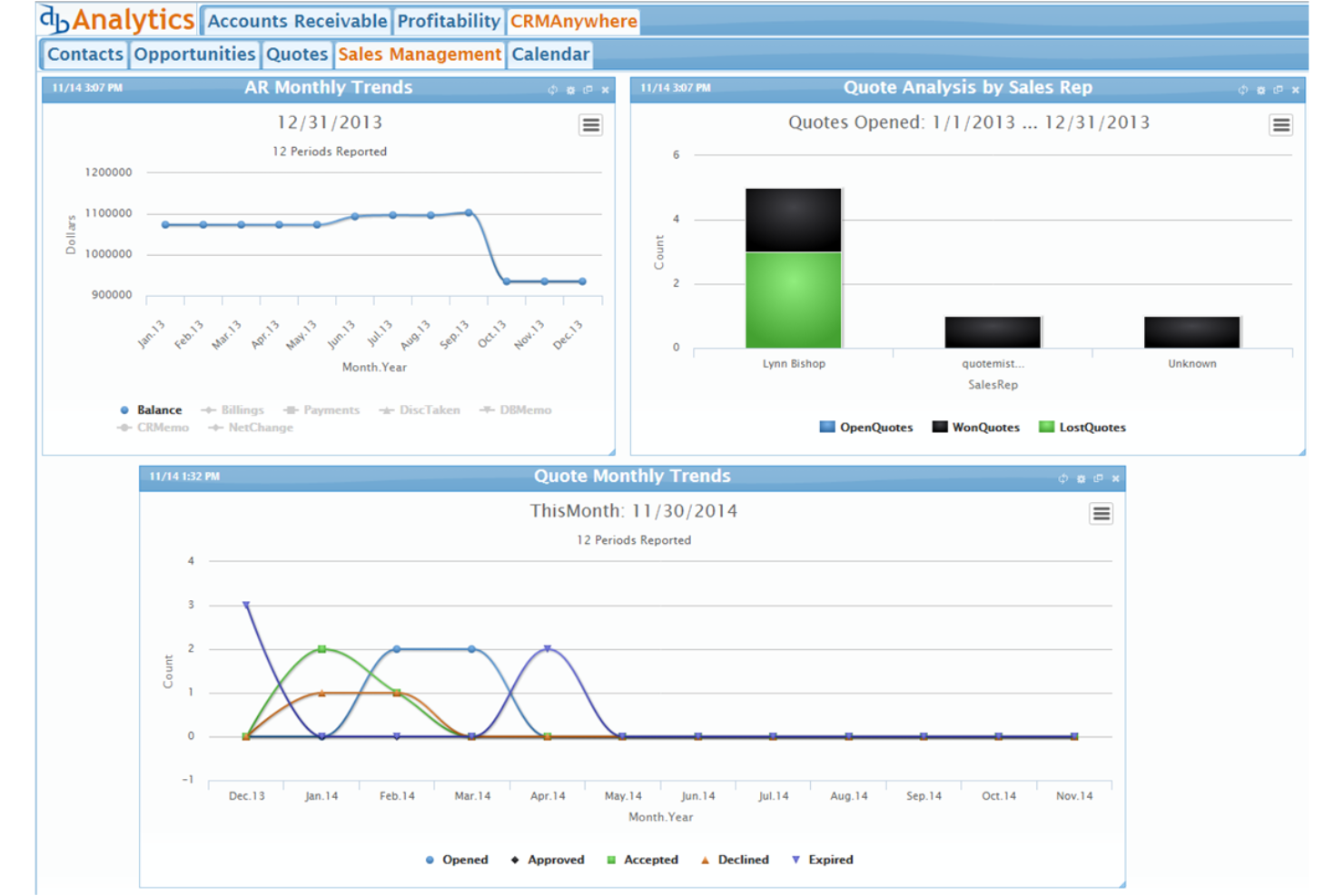Click the '11/14 1:32 PM' timestamp
Screen dimensions: 1344x896
tap(184, 477)
